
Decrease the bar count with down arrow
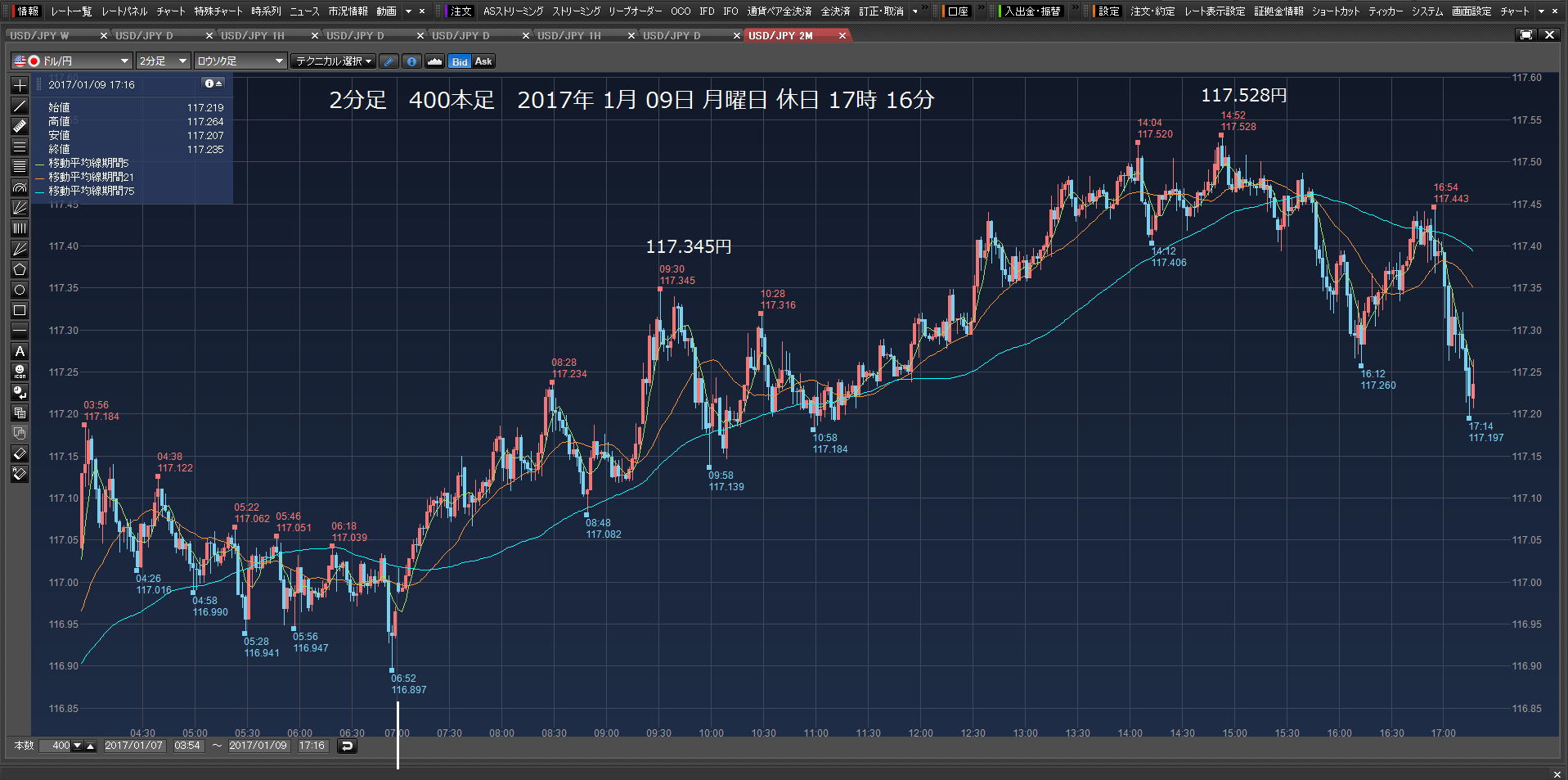[x=78, y=746]
